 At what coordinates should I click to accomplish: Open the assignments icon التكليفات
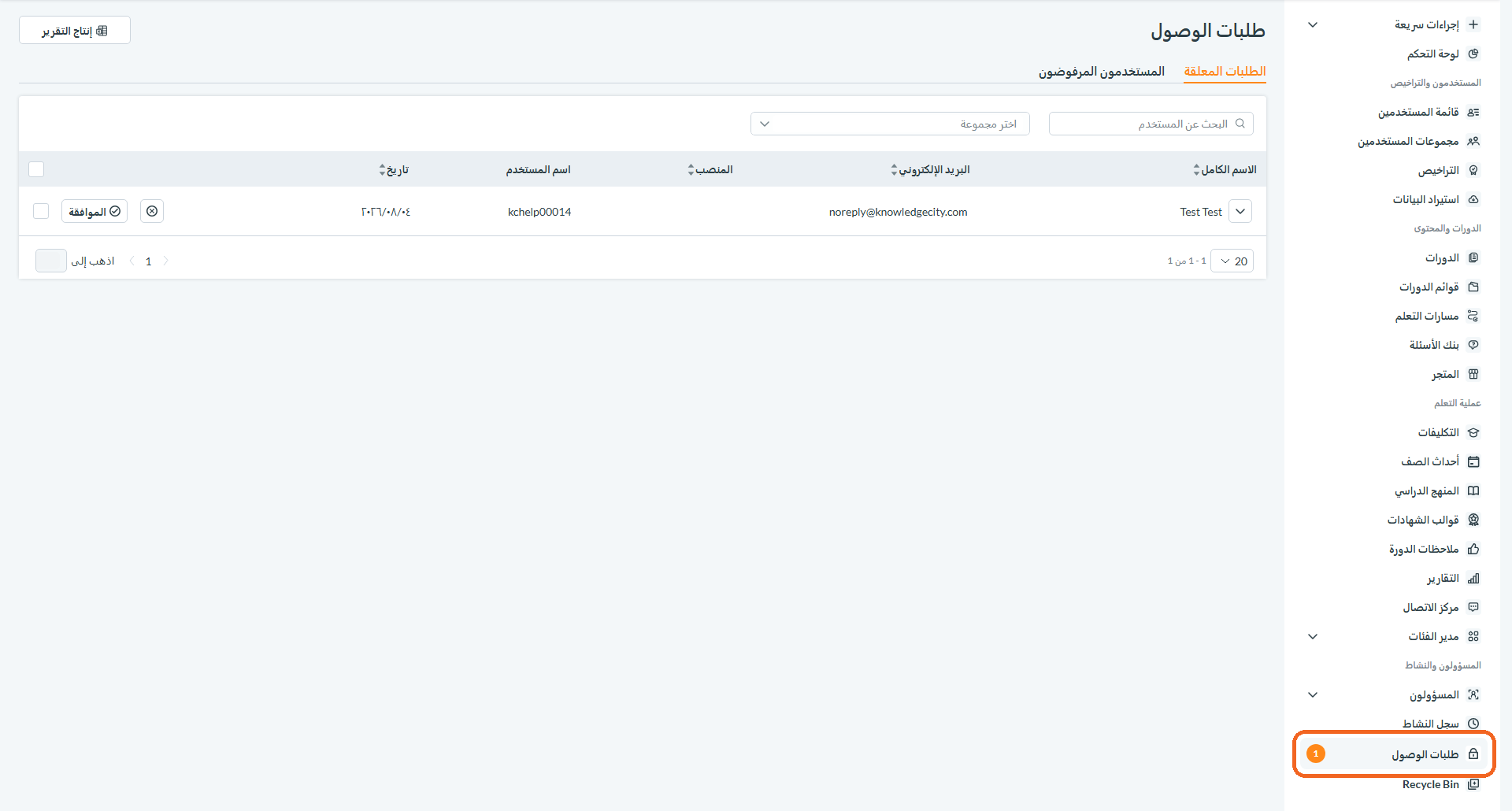click(1473, 432)
